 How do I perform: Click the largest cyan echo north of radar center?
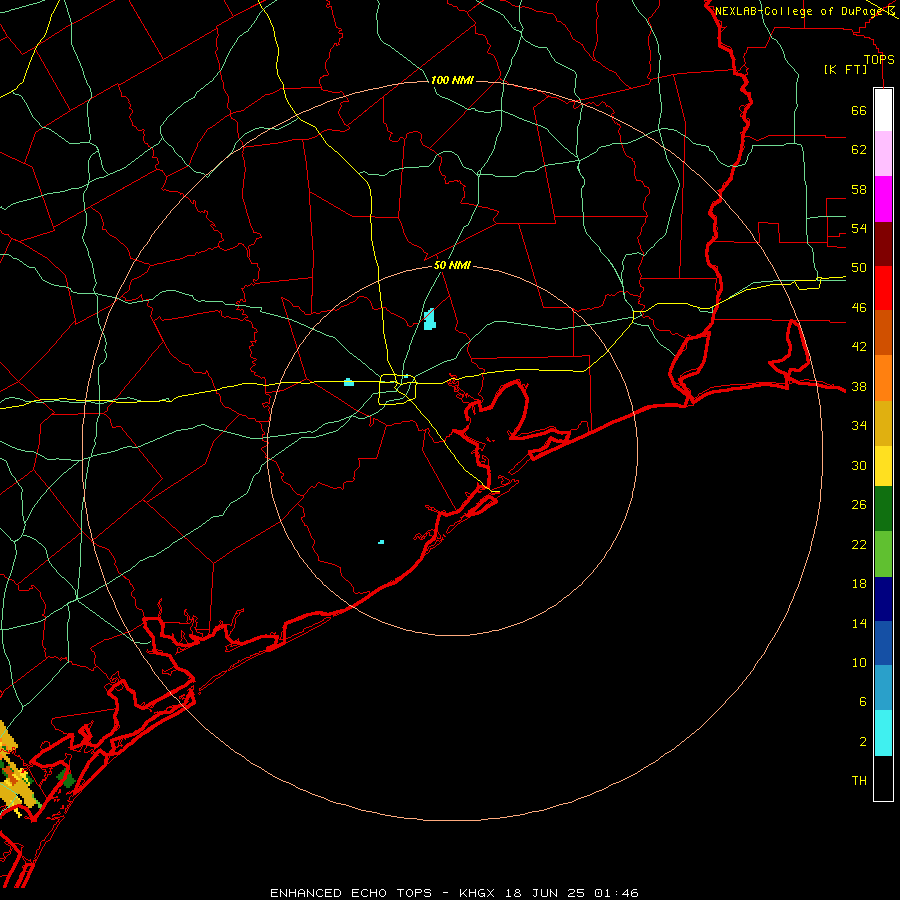pyautogui.click(x=429, y=319)
